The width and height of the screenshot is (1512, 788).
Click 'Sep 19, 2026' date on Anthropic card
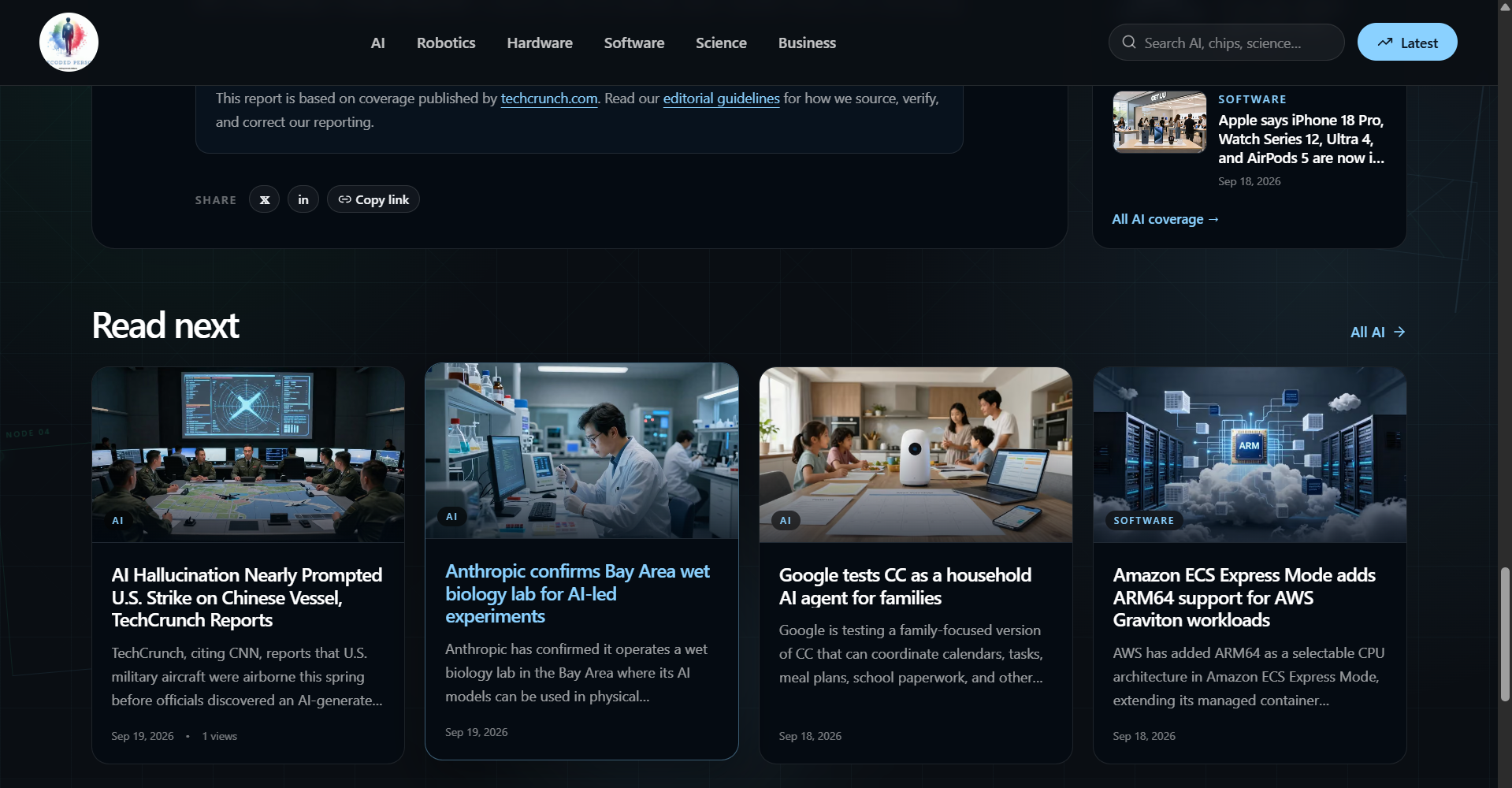point(477,732)
